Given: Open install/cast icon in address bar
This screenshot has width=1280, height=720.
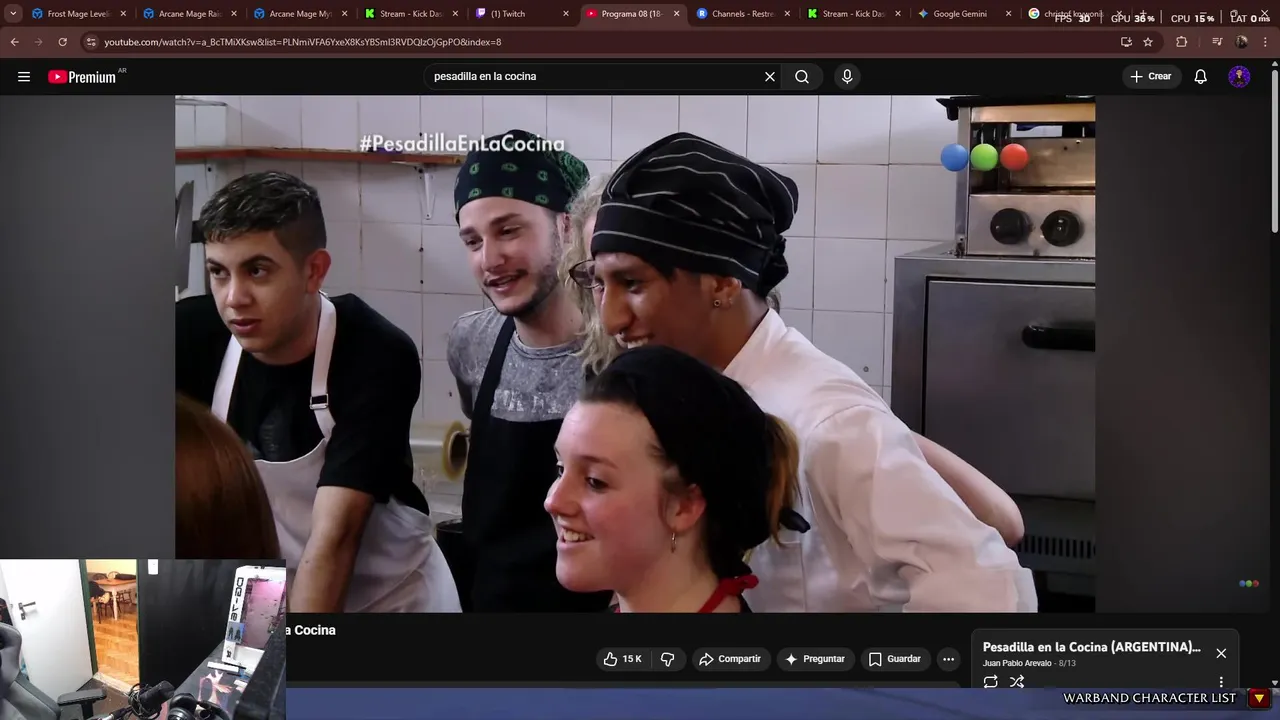Looking at the screenshot, I should 1126,42.
